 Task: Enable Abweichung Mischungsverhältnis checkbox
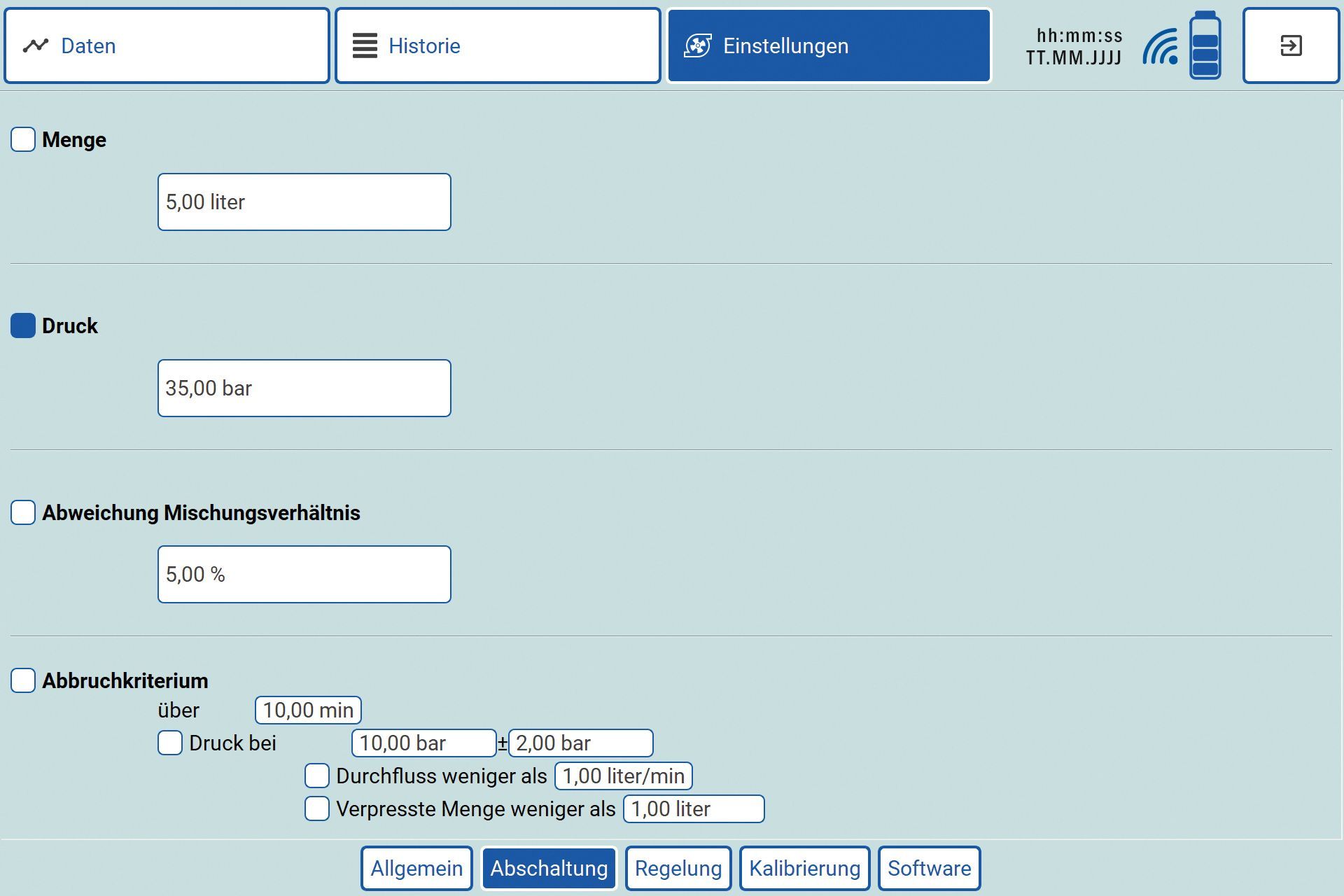(x=23, y=512)
